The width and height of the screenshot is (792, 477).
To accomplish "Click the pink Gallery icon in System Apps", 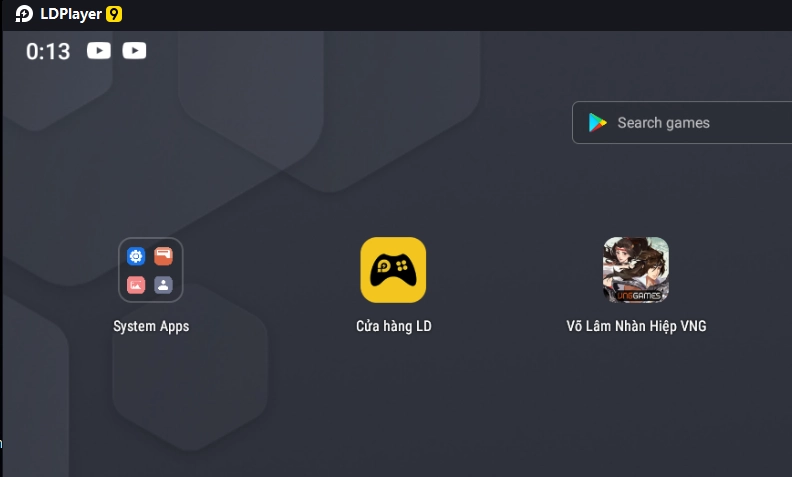I will 136,285.
